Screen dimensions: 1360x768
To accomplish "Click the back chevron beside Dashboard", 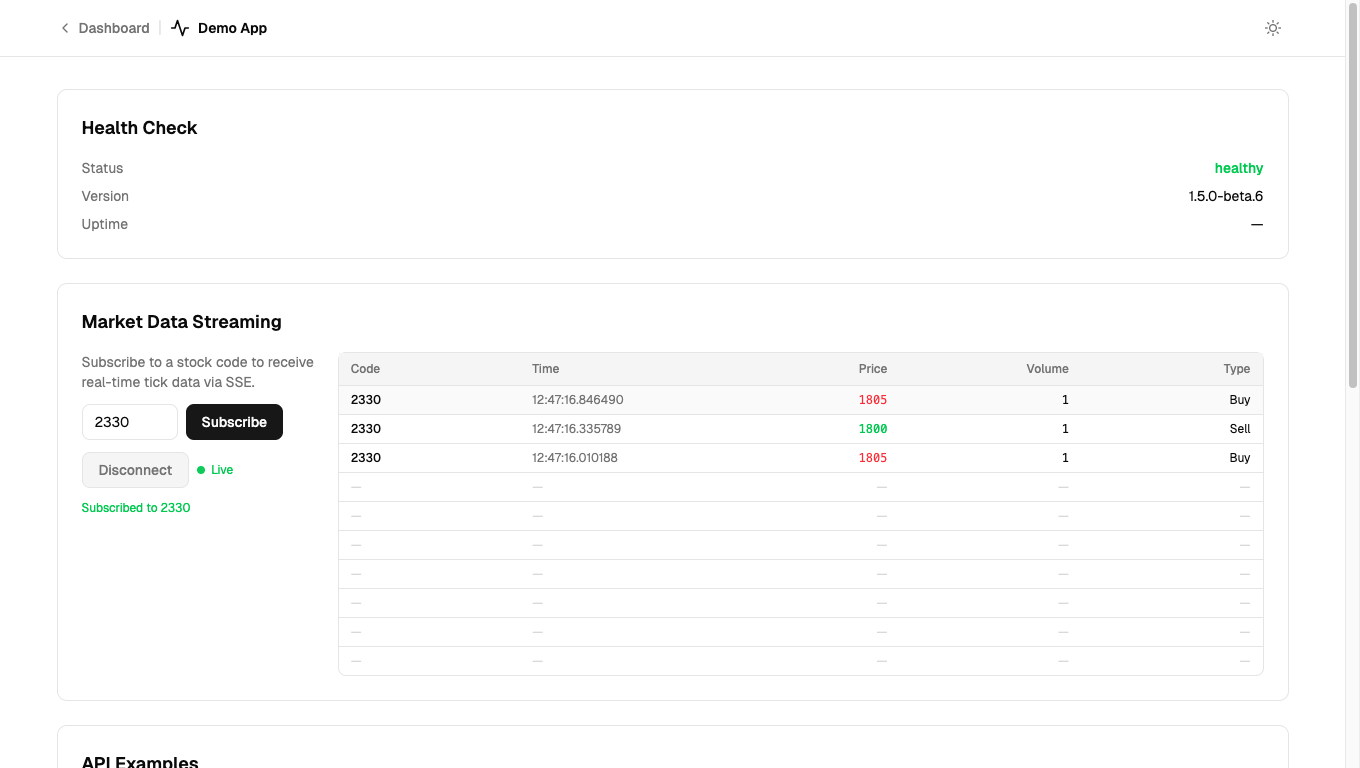I will point(65,28).
